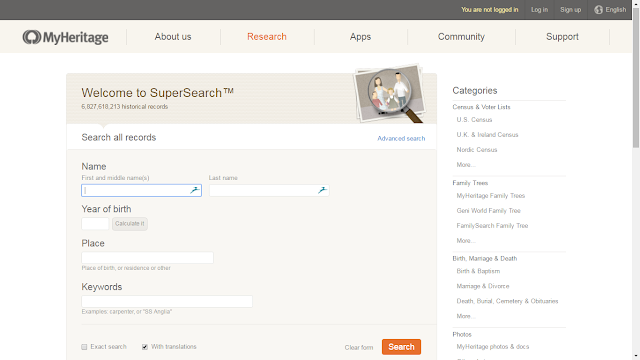Open the About us menu
The width and height of the screenshot is (640, 360).
173,37
